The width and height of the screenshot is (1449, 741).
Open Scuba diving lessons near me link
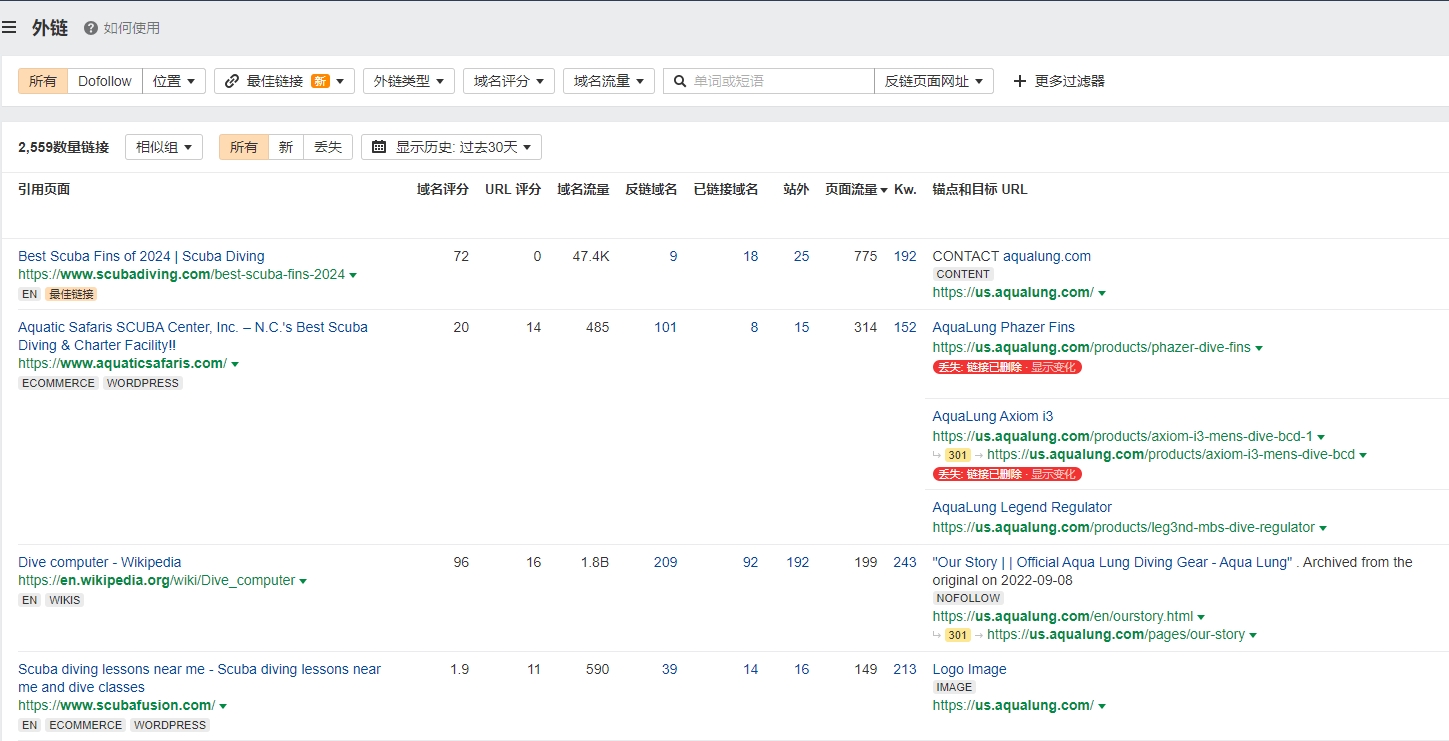[199, 678]
